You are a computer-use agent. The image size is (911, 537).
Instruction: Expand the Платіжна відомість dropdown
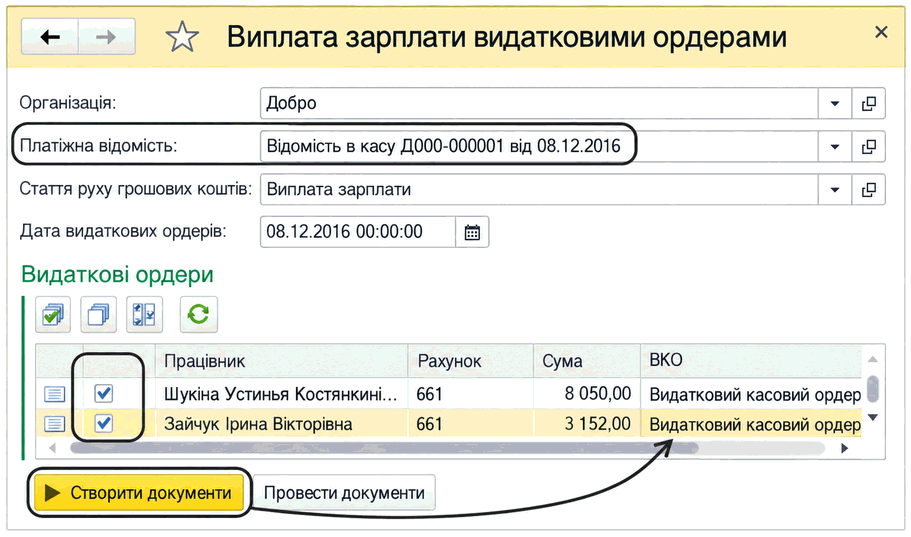(835, 146)
